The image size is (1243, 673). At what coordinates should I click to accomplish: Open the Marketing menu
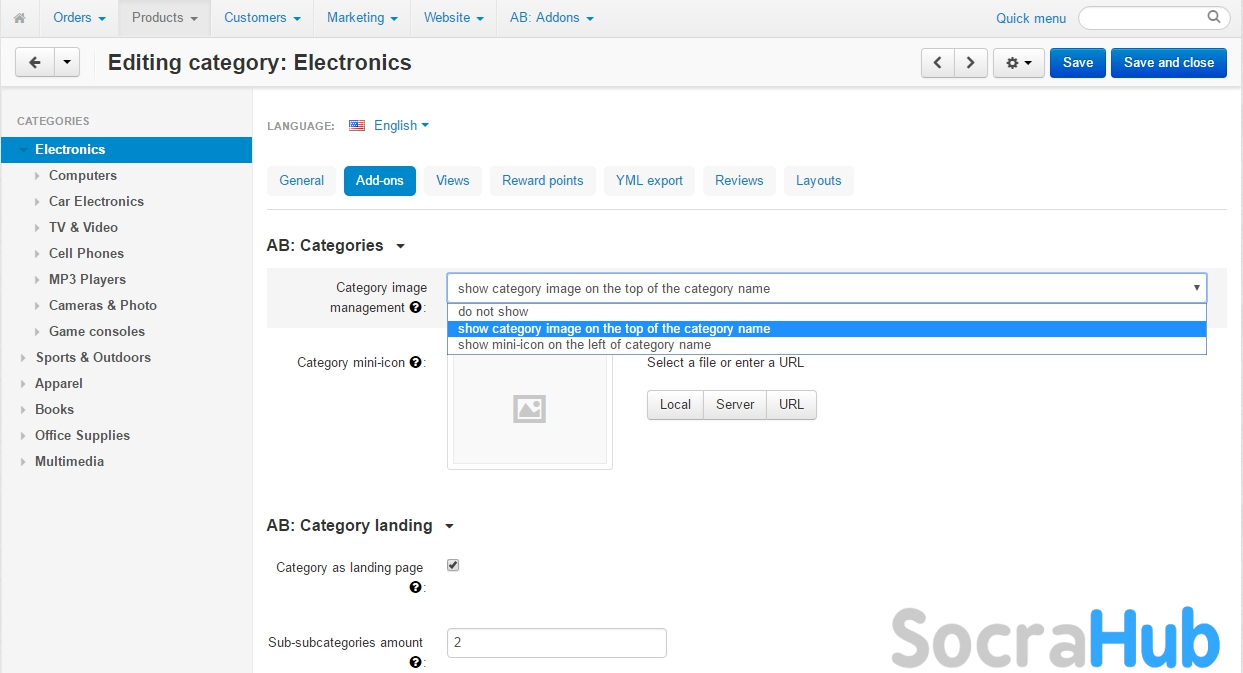click(362, 18)
